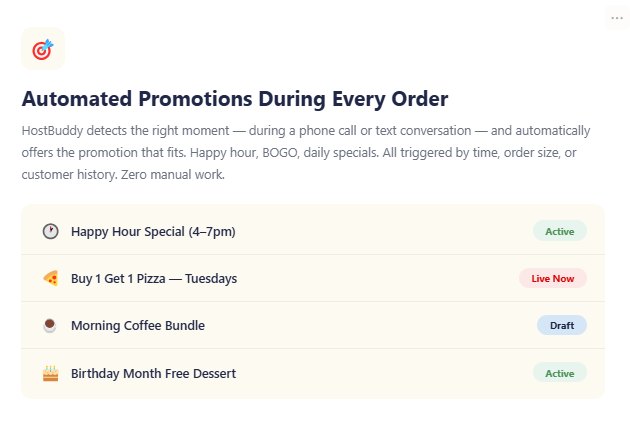This screenshot has height=421, width=630.
Task: Click the coffee cup icon
Action: (50, 325)
